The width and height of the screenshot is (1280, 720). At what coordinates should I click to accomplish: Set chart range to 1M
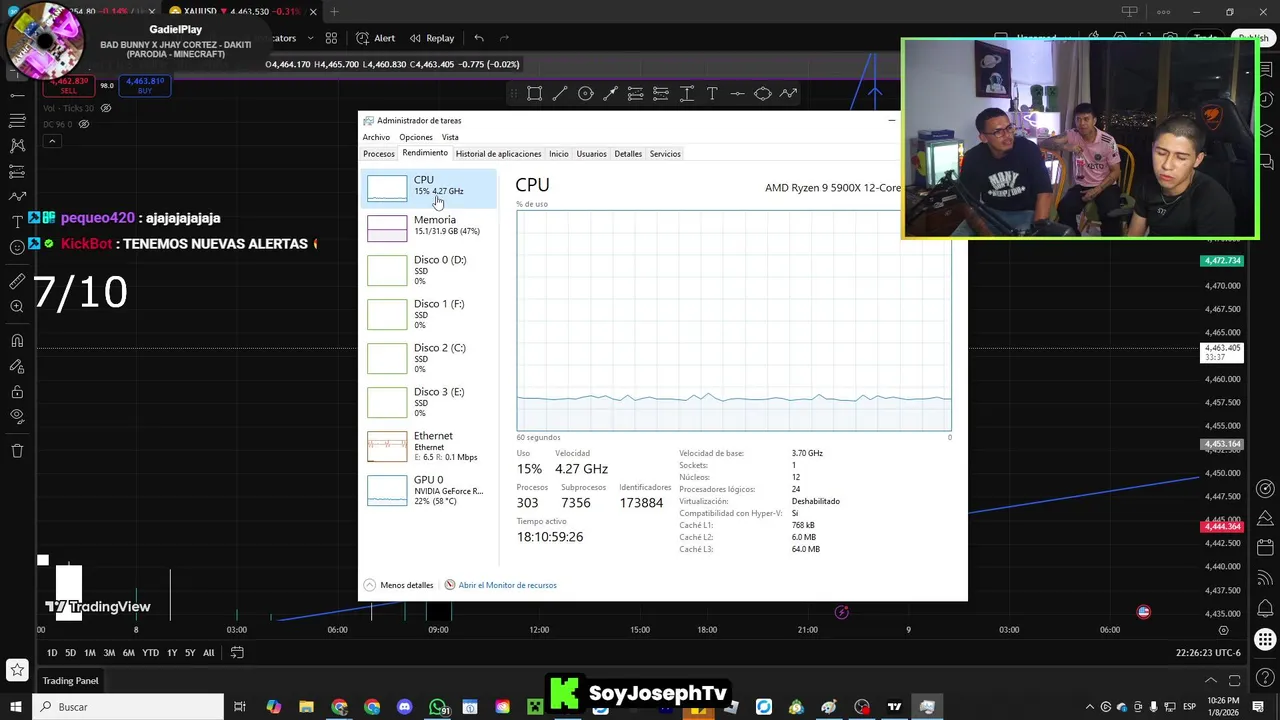point(90,653)
